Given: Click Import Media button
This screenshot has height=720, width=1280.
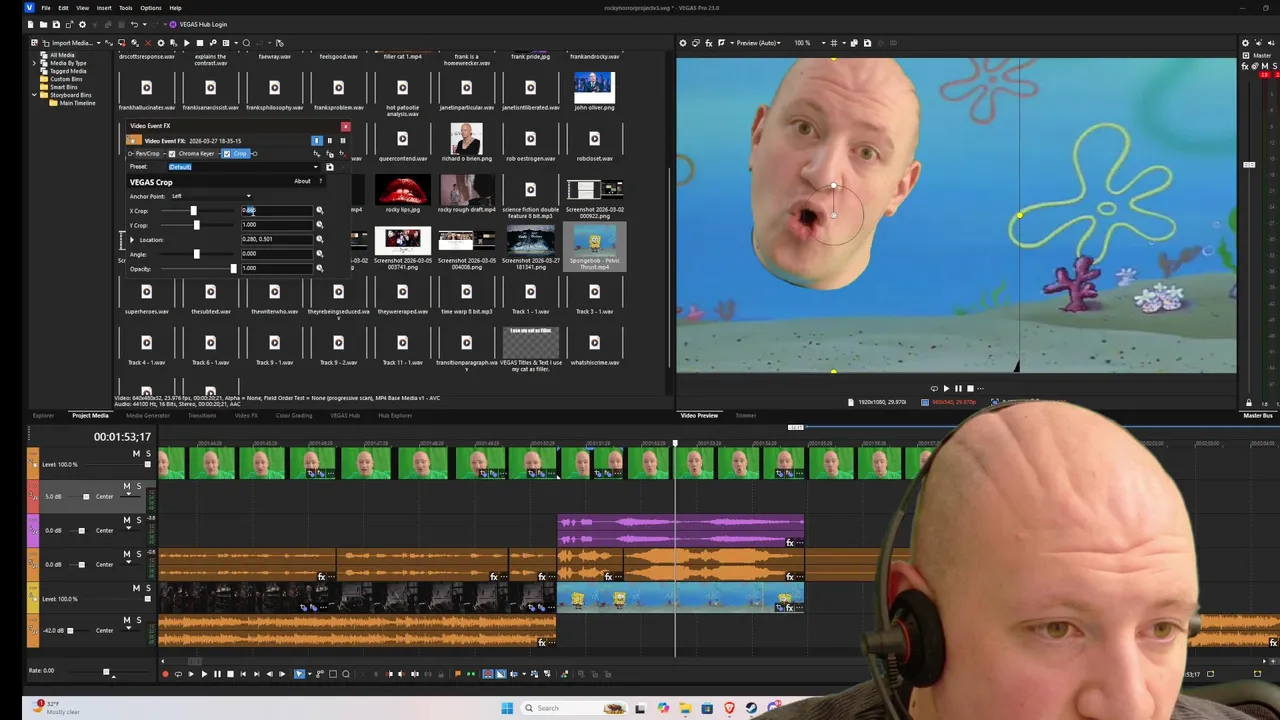Looking at the screenshot, I should tap(70, 43).
